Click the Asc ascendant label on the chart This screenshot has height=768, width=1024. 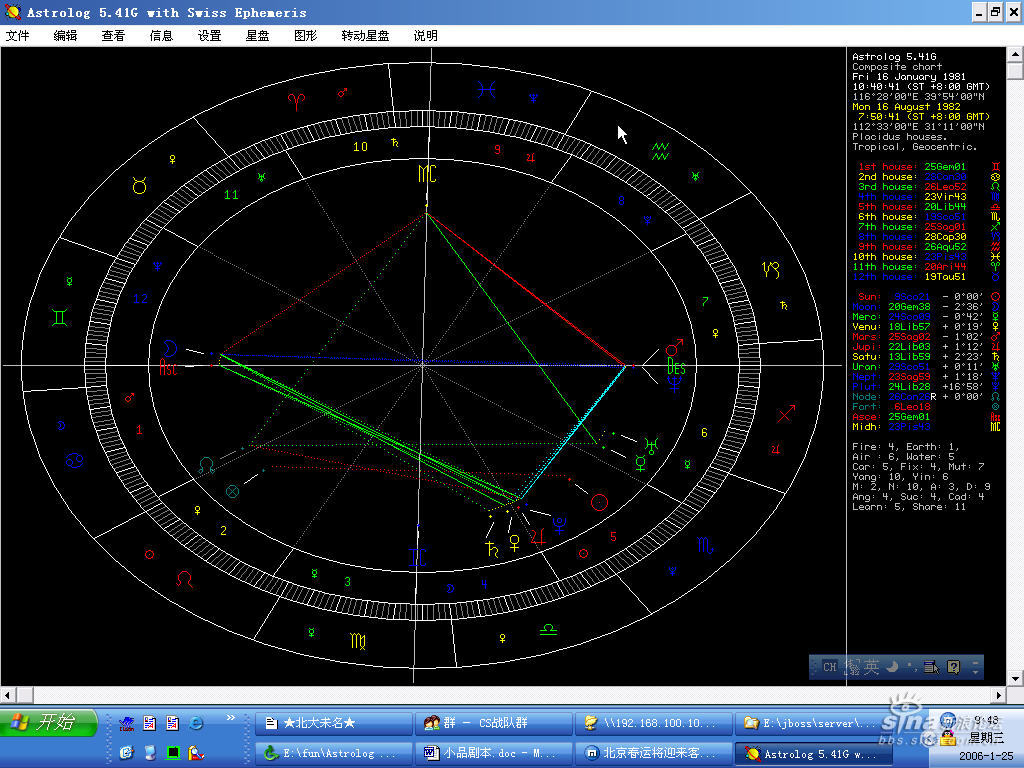pyautogui.click(x=168, y=367)
